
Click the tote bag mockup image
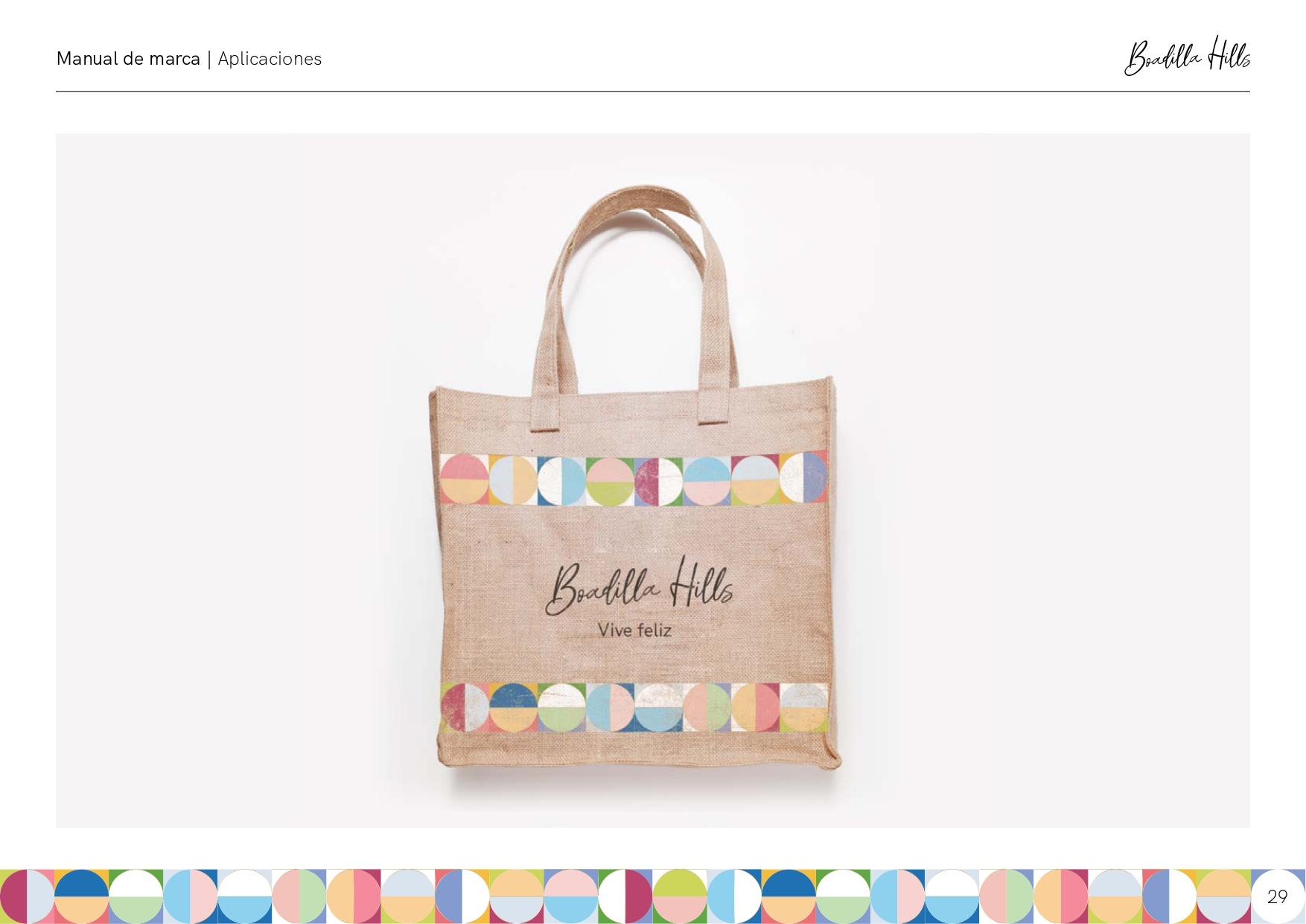point(653,480)
